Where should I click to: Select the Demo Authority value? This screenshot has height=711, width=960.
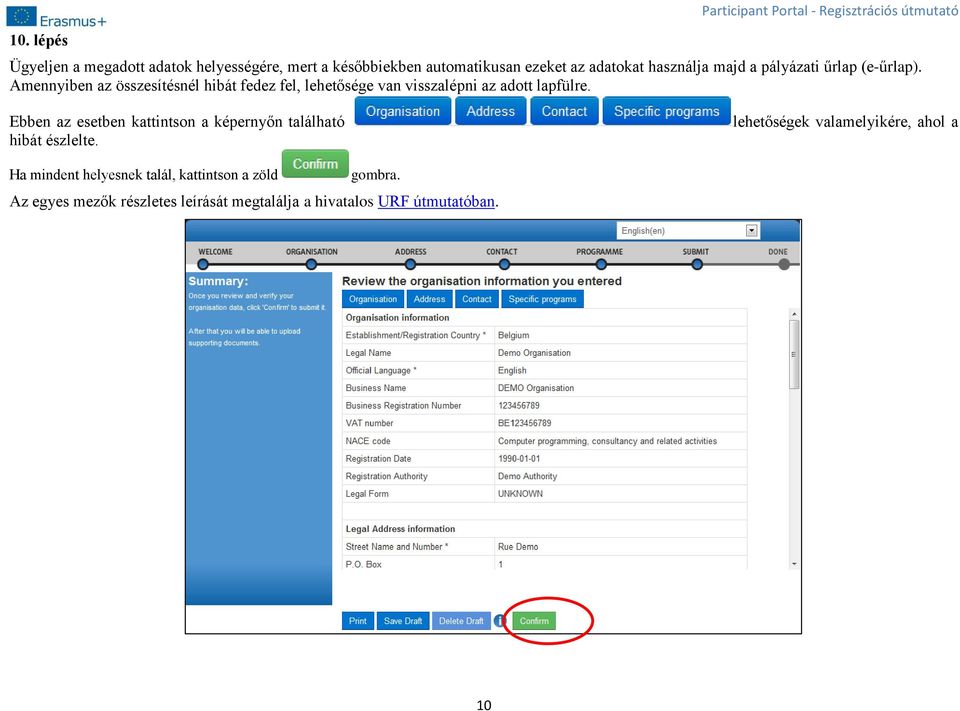(x=527, y=476)
